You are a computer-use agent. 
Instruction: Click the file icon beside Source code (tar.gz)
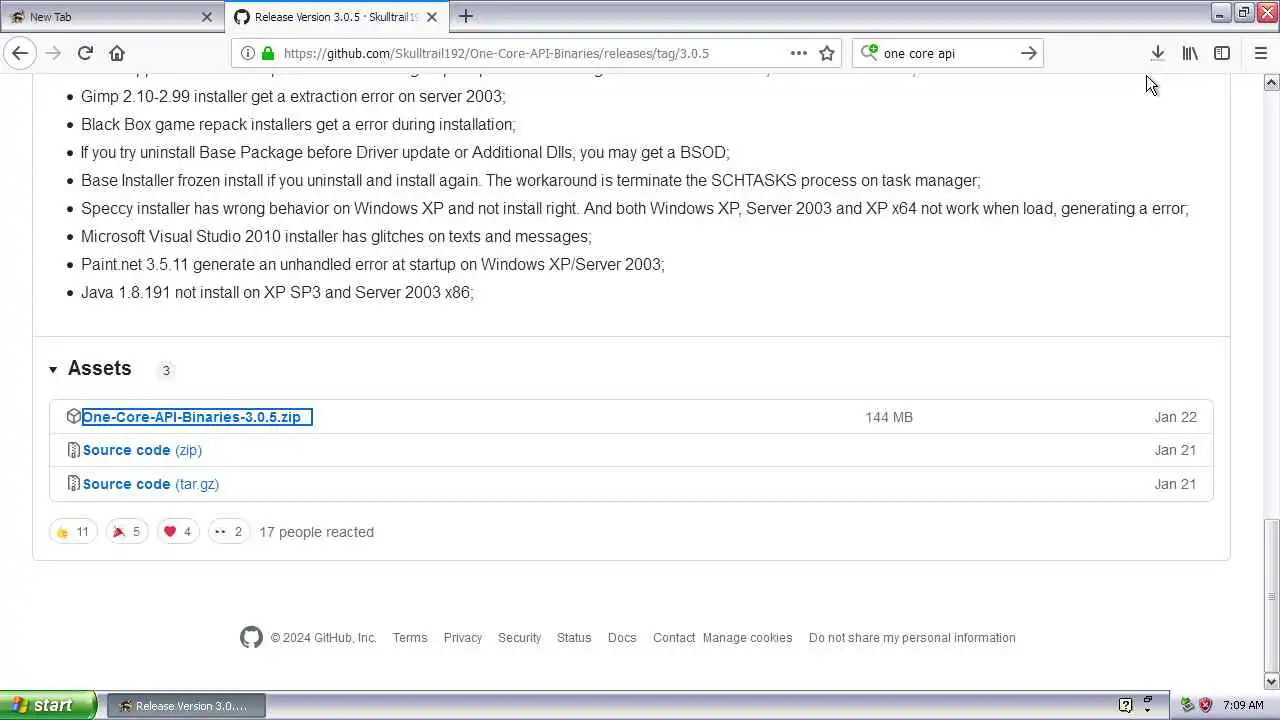click(73, 483)
